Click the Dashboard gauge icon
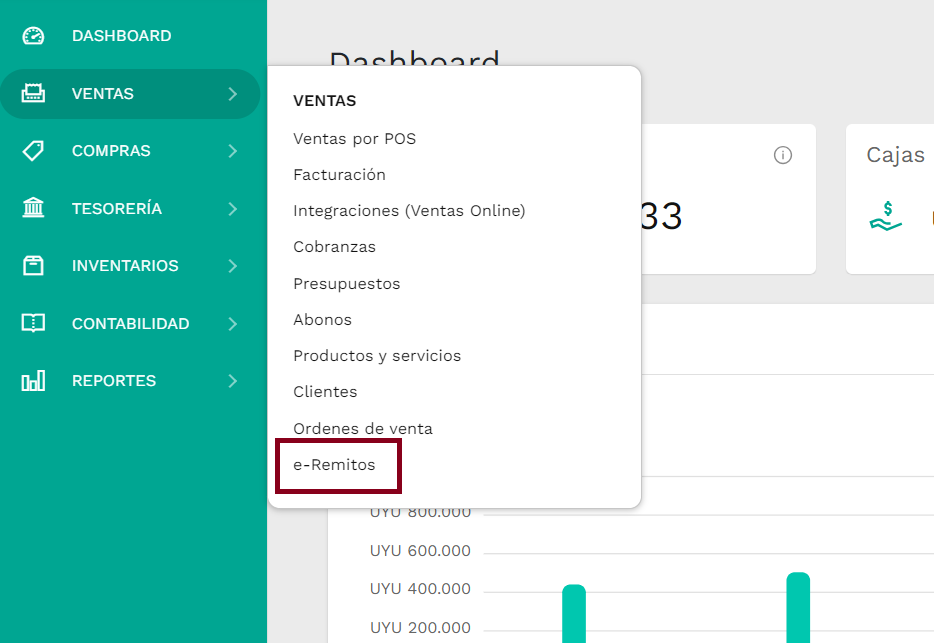 [x=33, y=36]
